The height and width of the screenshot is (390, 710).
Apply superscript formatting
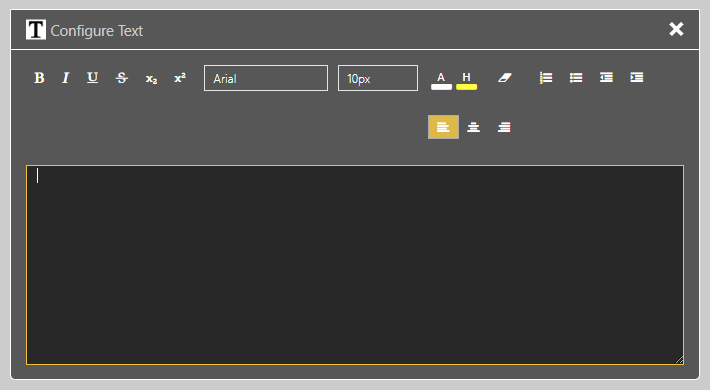click(180, 78)
